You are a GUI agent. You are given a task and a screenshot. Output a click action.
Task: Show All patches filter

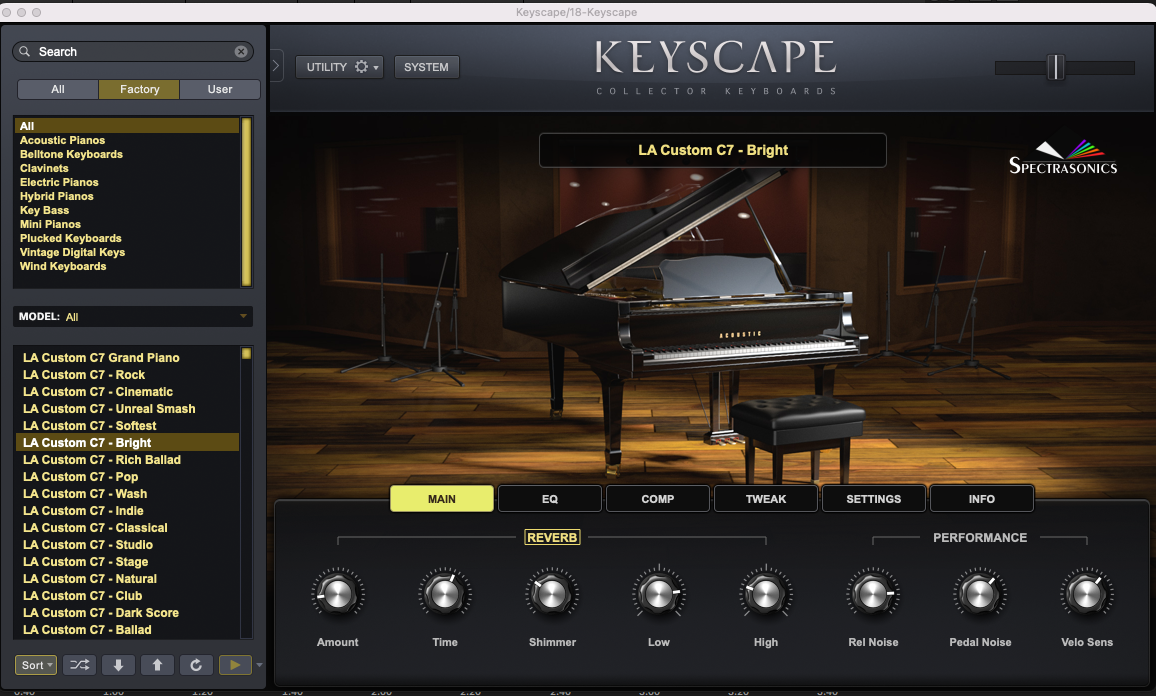(58, 89)
